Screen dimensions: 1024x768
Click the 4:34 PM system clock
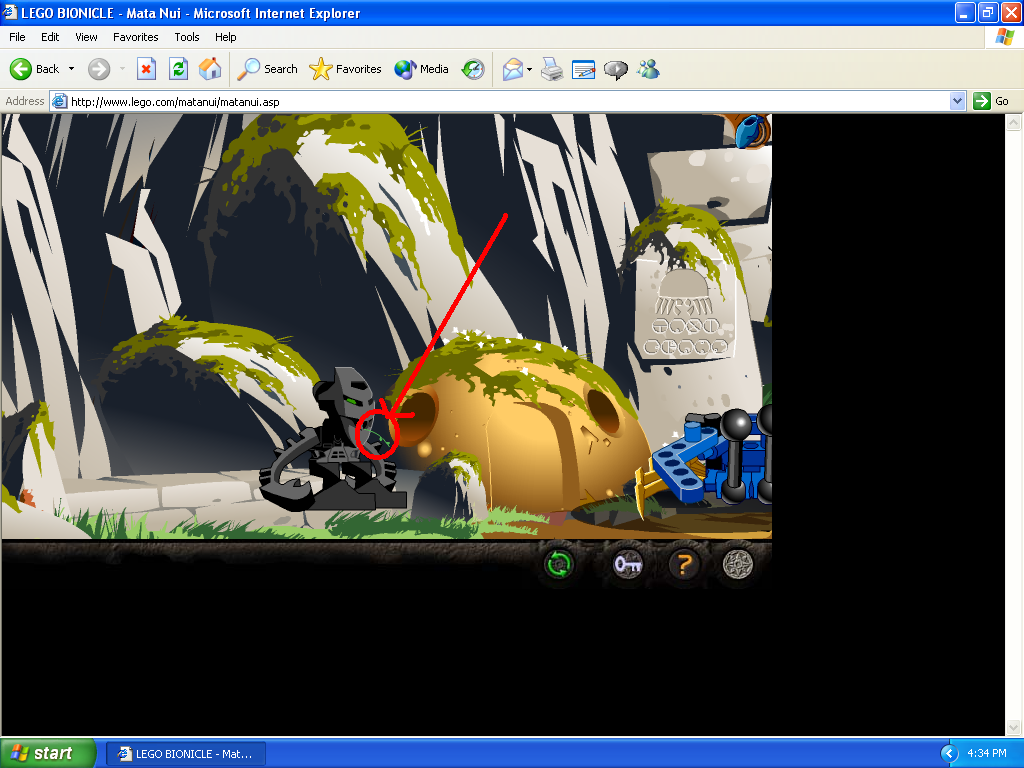point(986,754)
